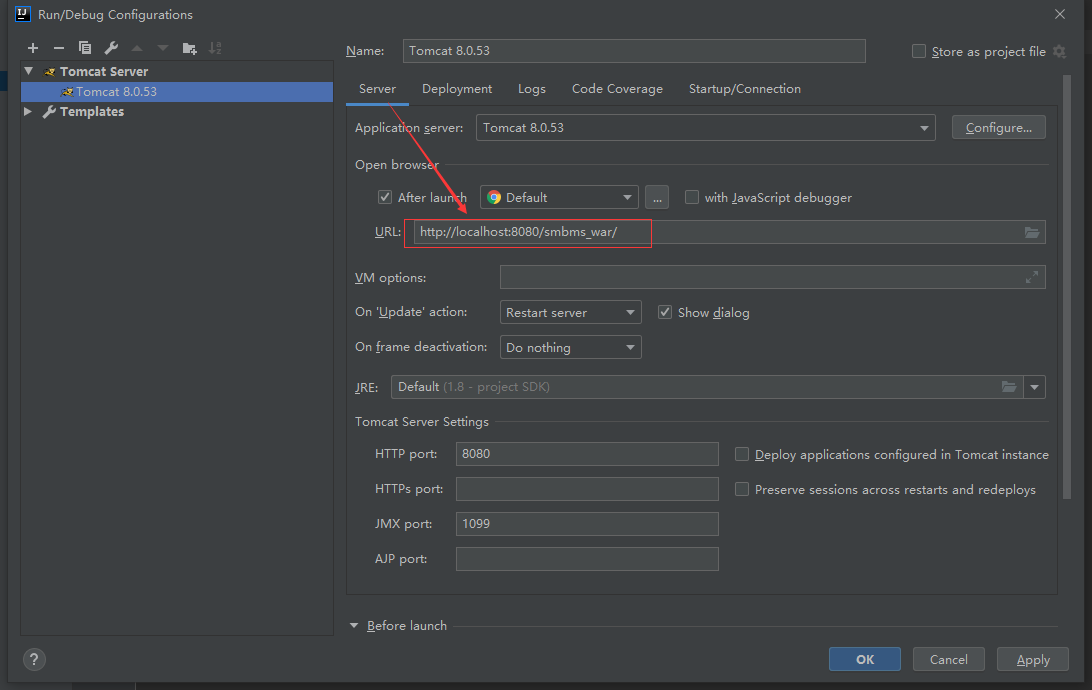The width and height of the screenshot is (1092, 690).
Task: Move configuration down arrow
Action: (163, 48)
